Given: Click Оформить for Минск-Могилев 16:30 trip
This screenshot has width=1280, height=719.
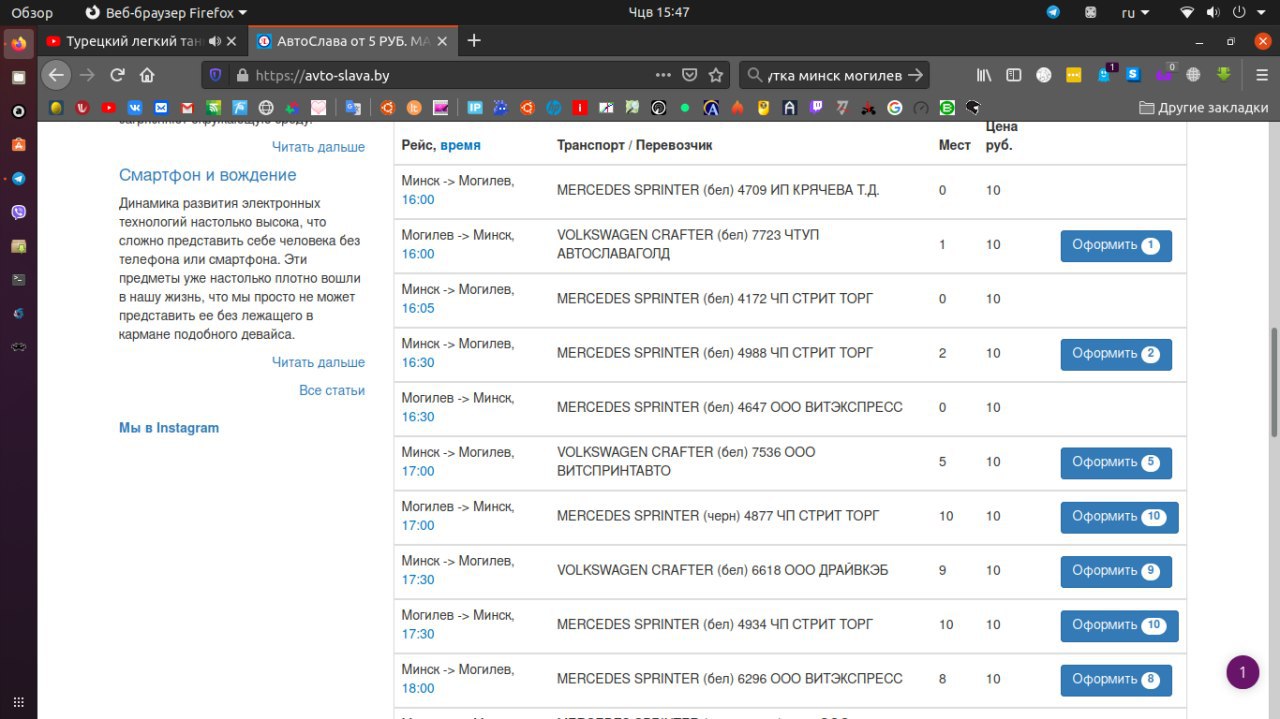Looking at the screenshot, I should tap(1116, 354).
